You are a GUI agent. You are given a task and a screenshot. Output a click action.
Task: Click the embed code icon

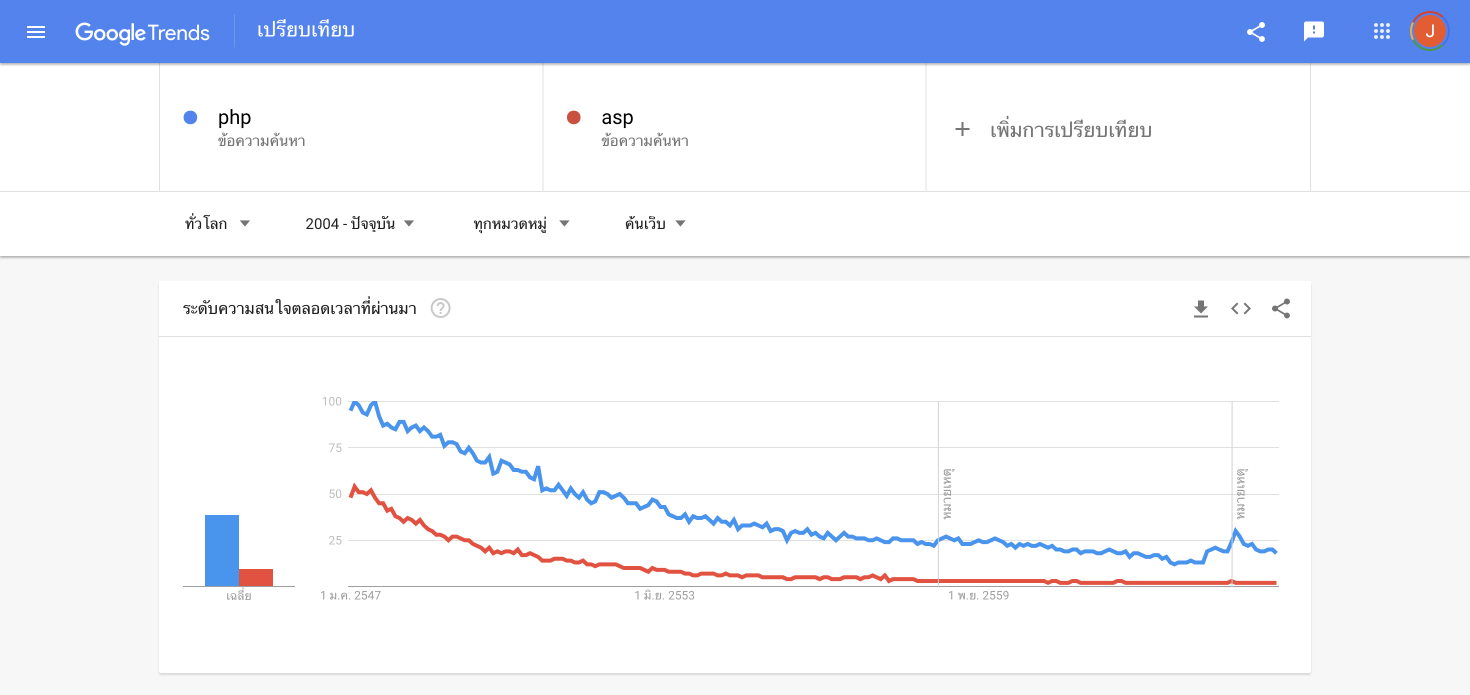(1241, 309)
